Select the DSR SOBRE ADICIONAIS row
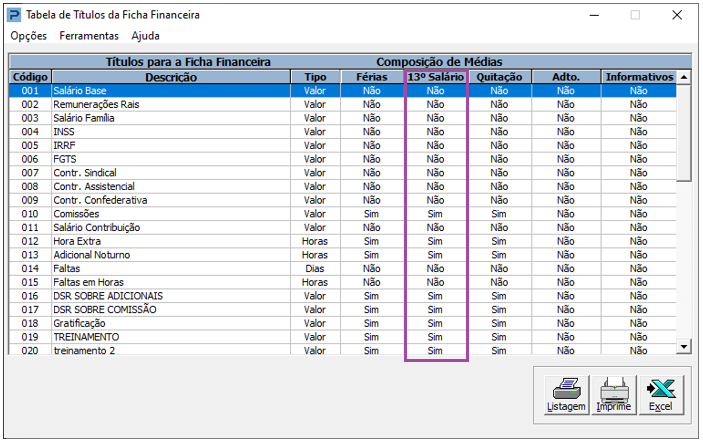The height and width of the screenshot is (443, 703). tap(343, 296)
